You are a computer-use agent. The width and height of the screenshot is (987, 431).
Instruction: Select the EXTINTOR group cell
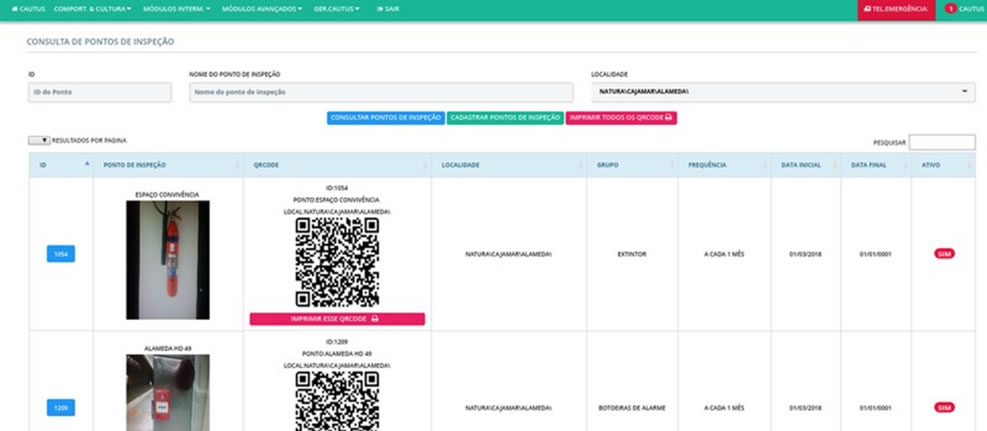pos(632,254)
